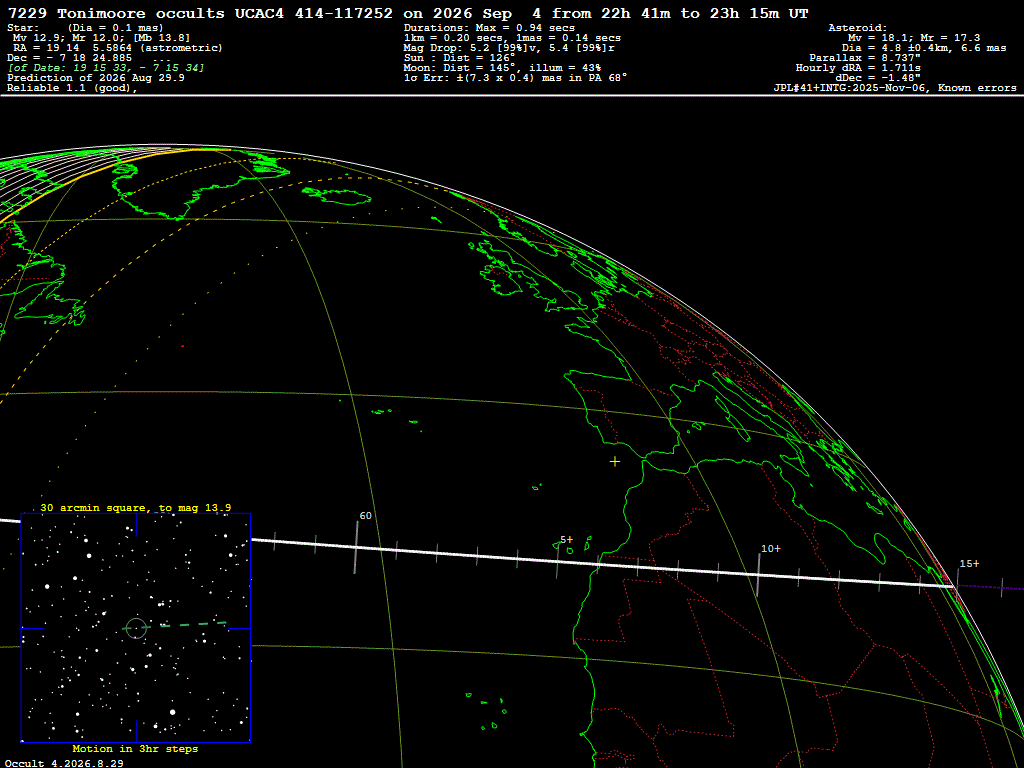Click the 'Hourly dRA = 1.711s' text
The width and height of the screenshot is (1024, 768).
(x=858, y=68)
